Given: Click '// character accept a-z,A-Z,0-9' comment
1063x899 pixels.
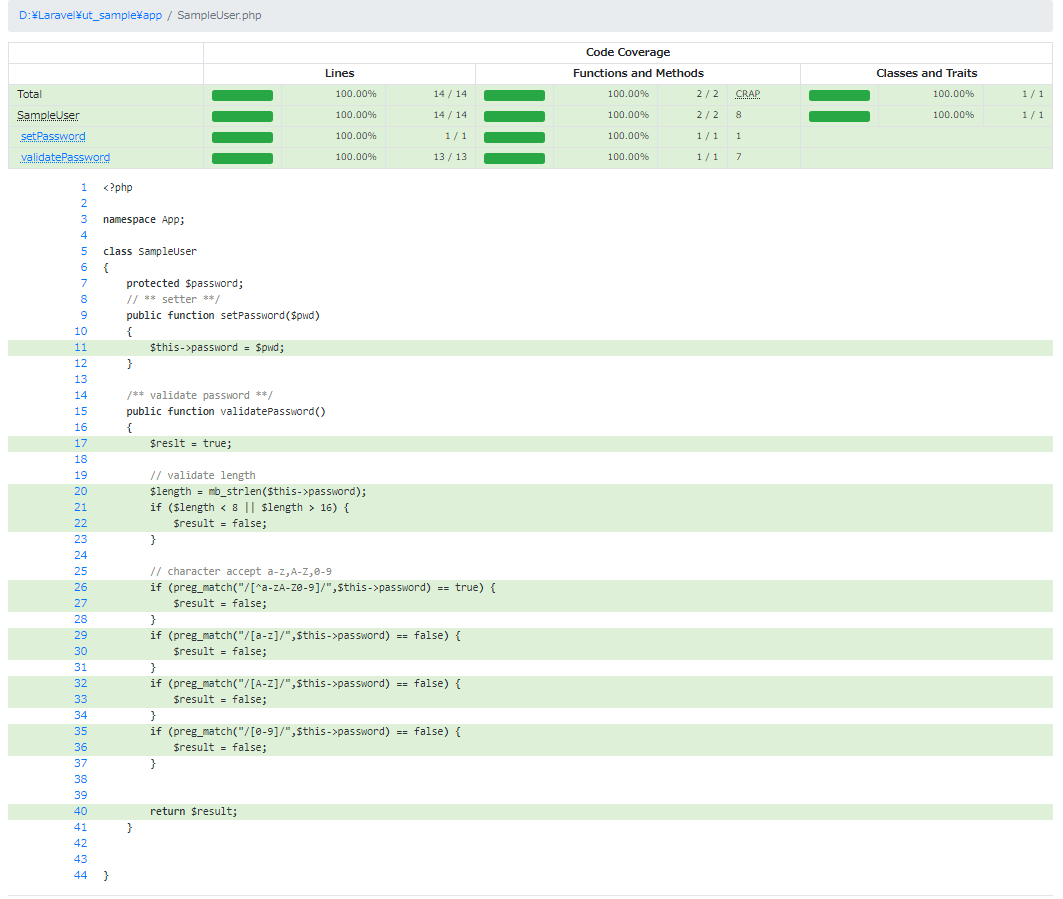Looking at the screenshot, I should 241,572.
